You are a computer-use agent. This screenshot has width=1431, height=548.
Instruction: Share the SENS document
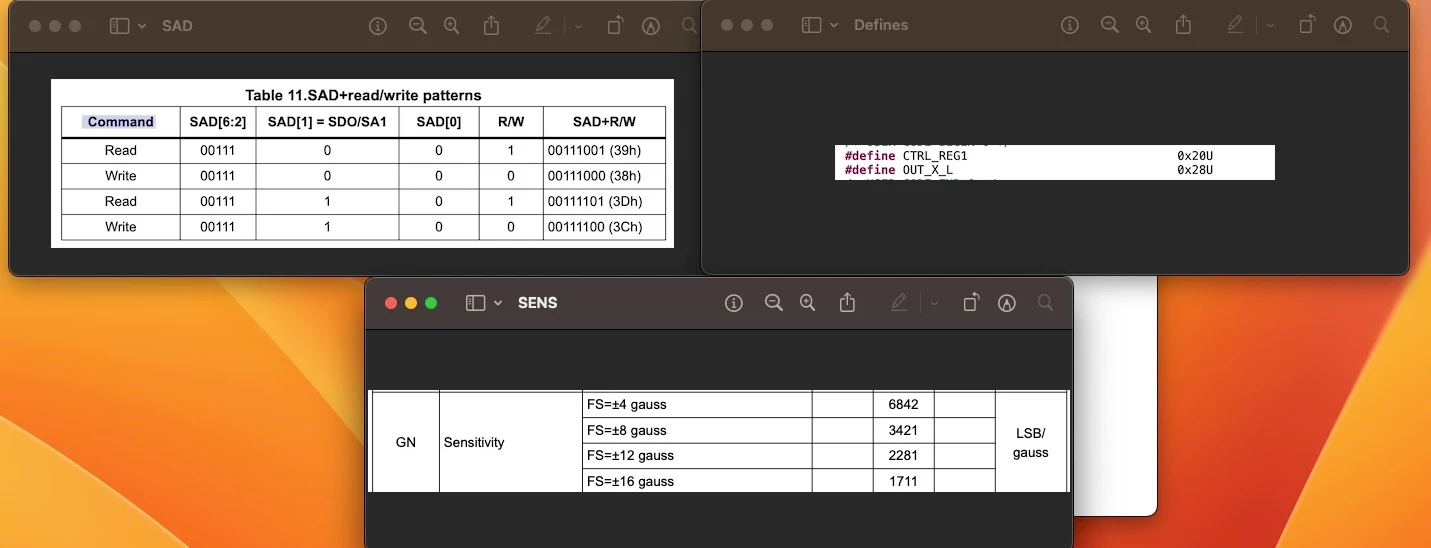(847, 302)
